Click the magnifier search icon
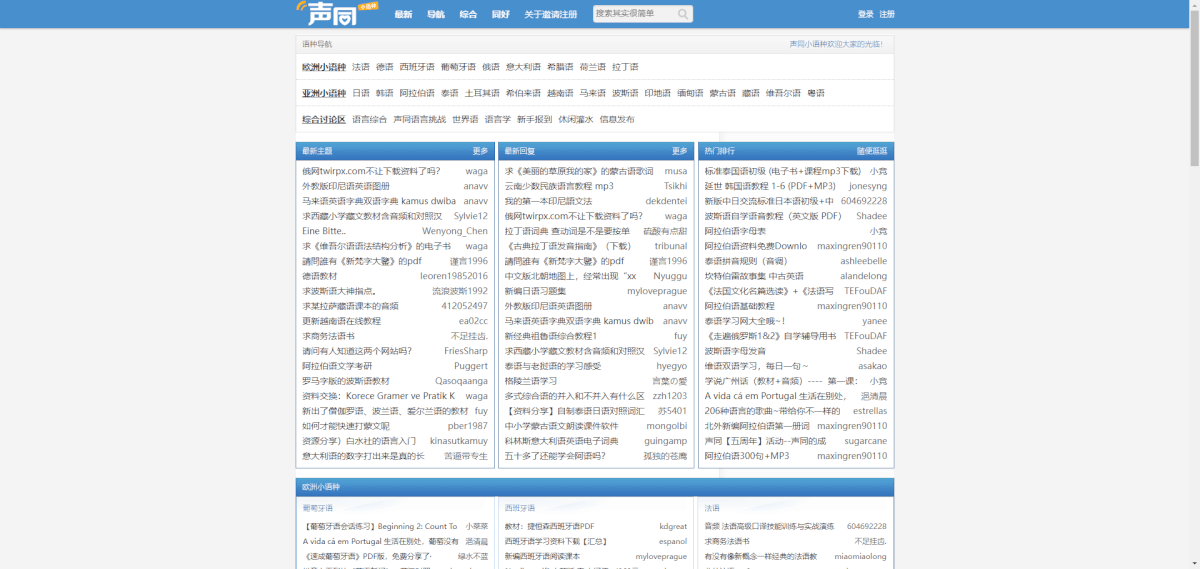Image resolution: width=1200 pixels, height=569 pixels. (x=683, y=14)
